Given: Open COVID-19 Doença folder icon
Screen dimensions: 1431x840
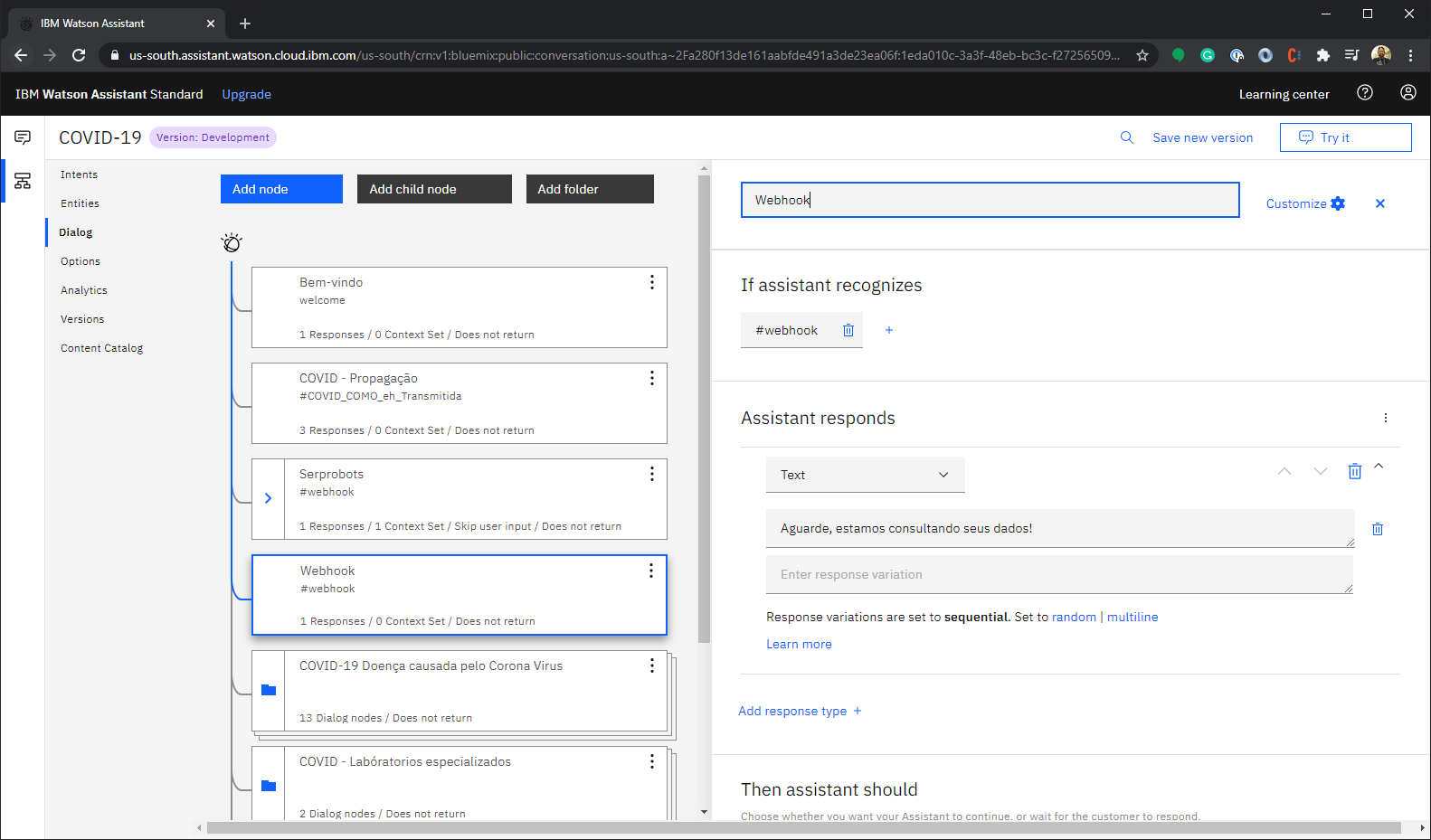Looking at the screenshot, I should pyautogui.click(x=269, y=690).
